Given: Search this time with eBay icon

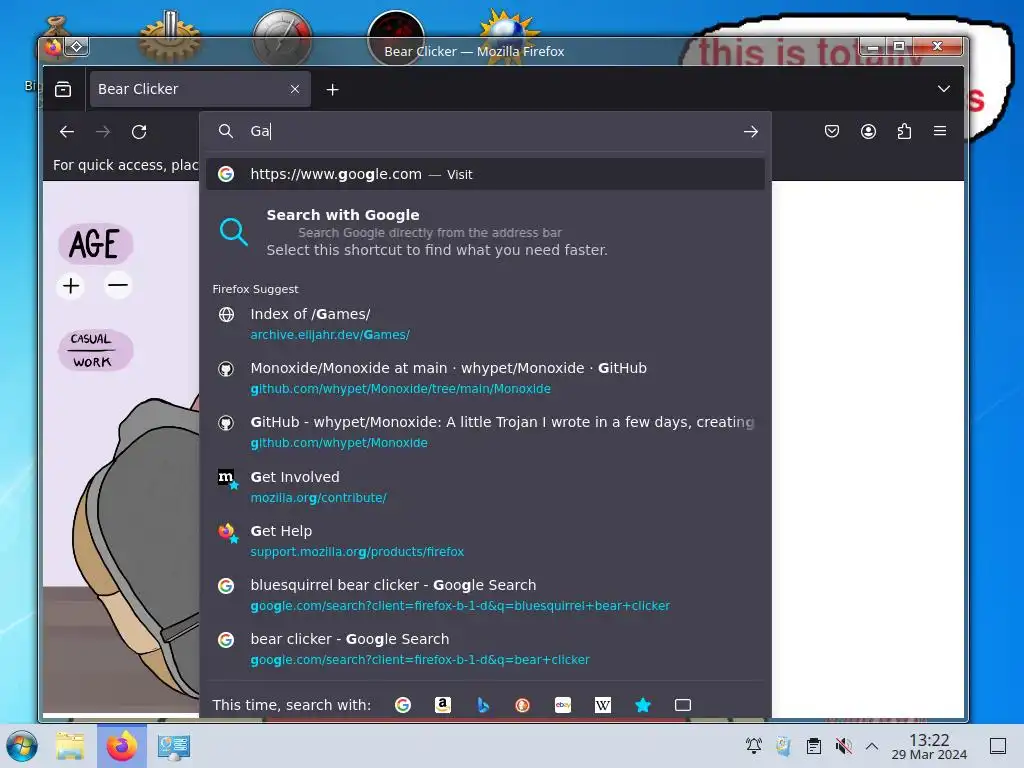Looking at the screenshot, I should click(x=563, y=705).
